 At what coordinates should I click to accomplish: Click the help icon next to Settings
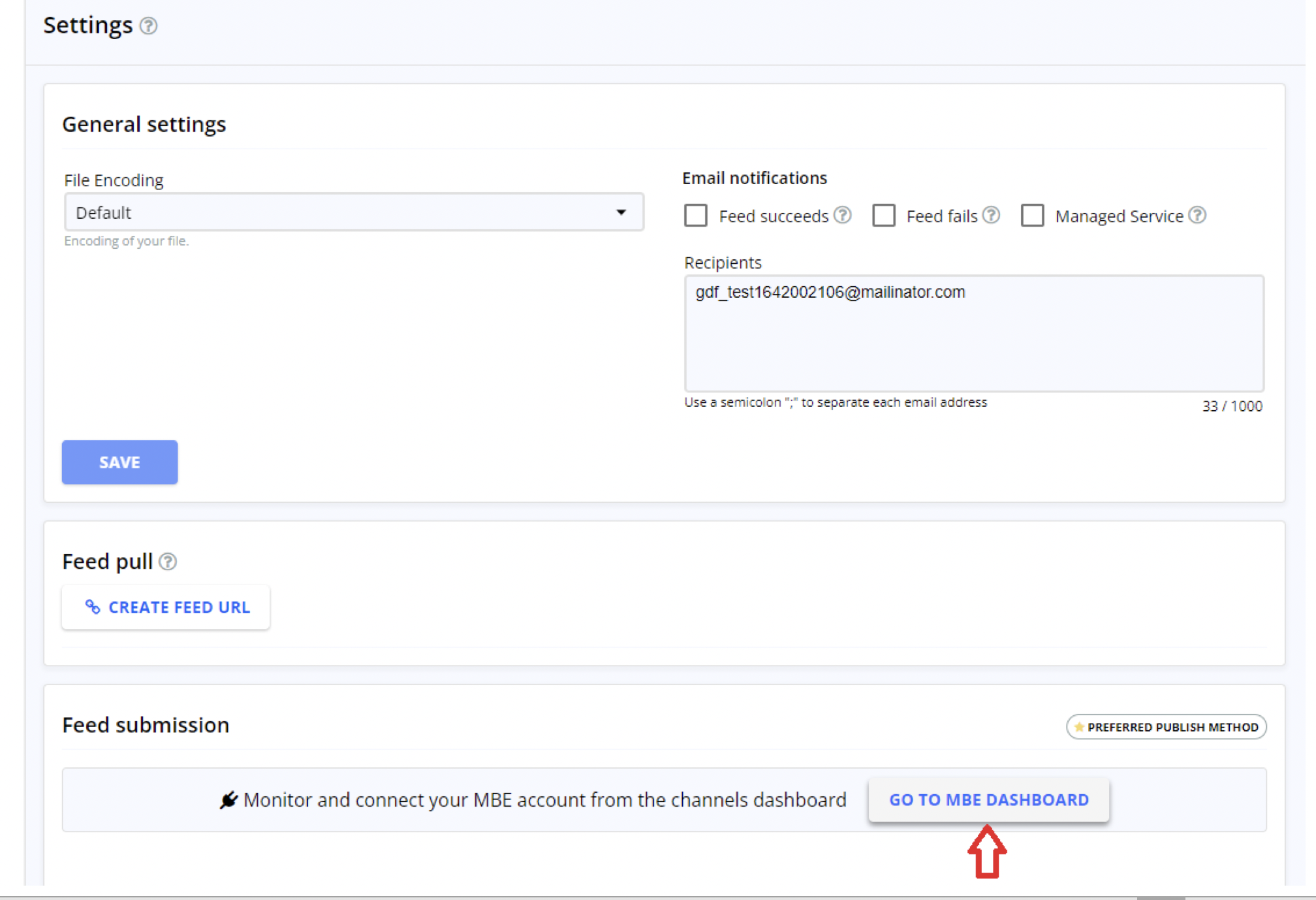(x=149, y=25)
